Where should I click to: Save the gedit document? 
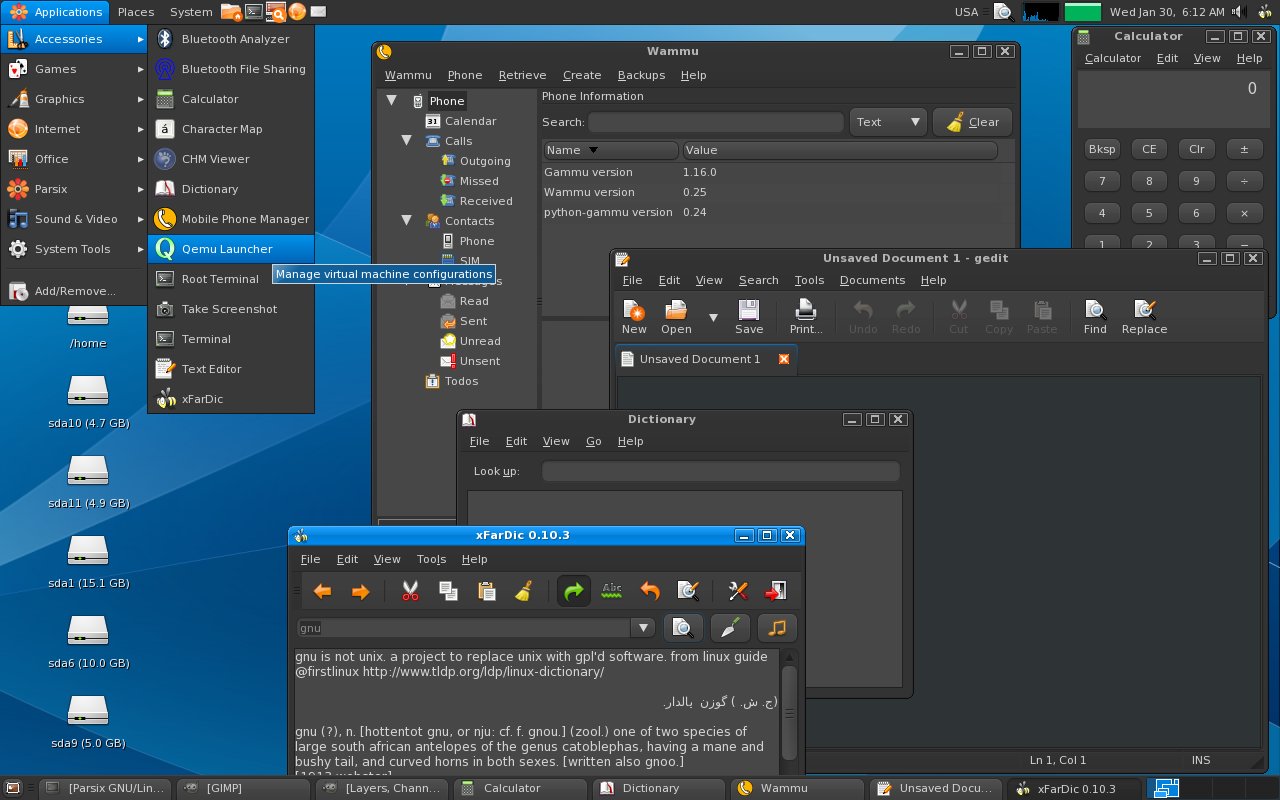(x=749, y=316)
